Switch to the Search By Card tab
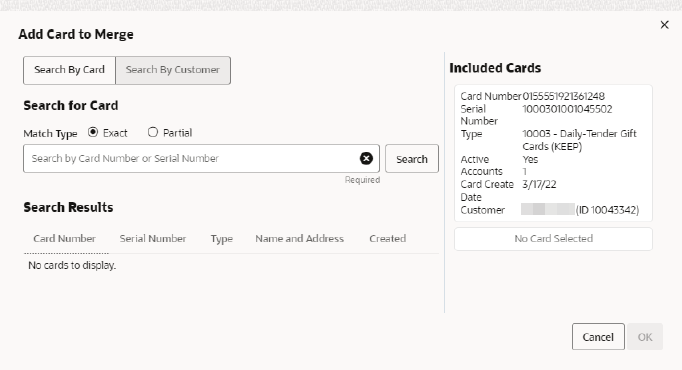682x370 pixels. point(69,70)
